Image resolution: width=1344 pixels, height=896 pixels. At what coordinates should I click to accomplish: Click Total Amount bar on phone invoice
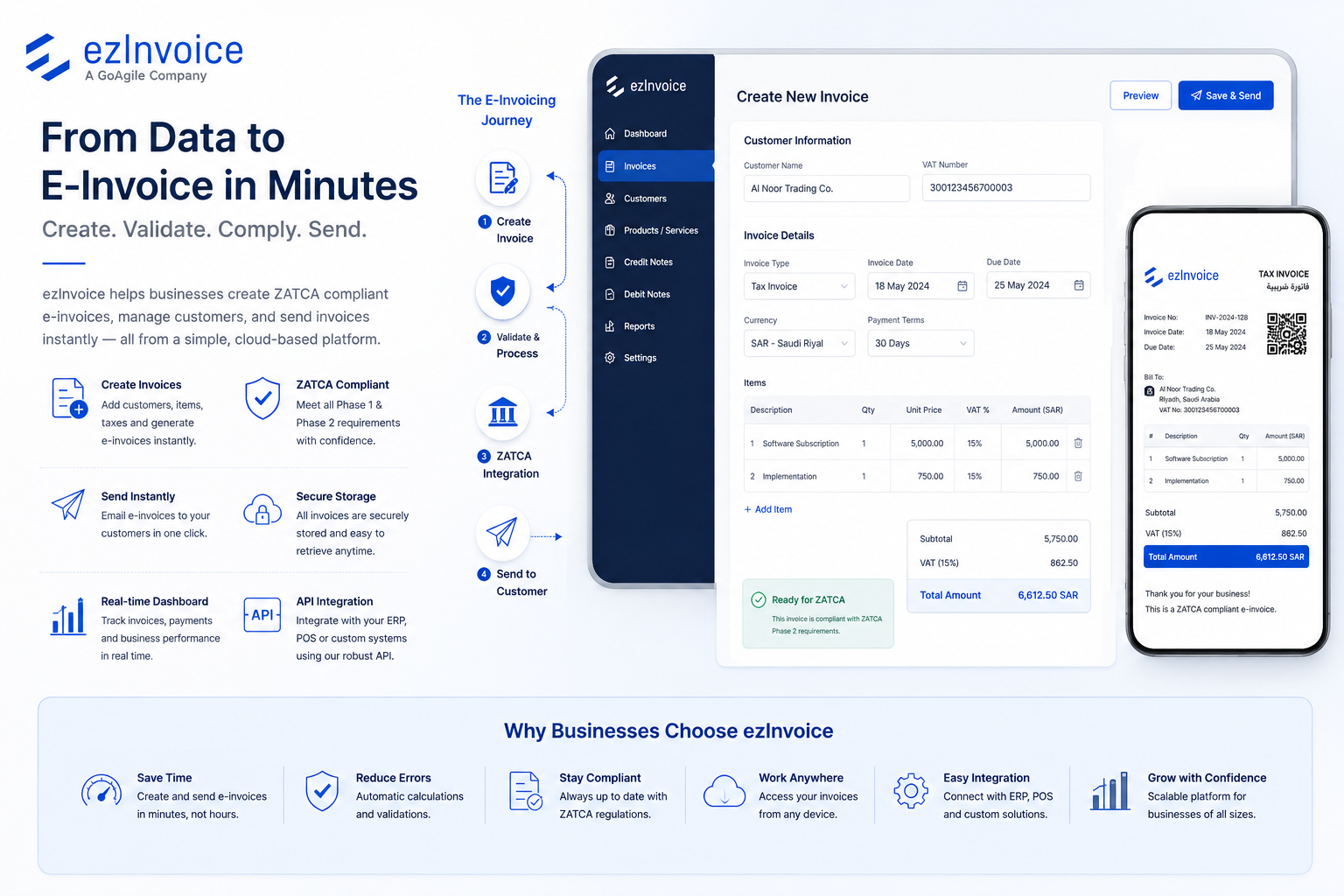(x=1226, y=556)
